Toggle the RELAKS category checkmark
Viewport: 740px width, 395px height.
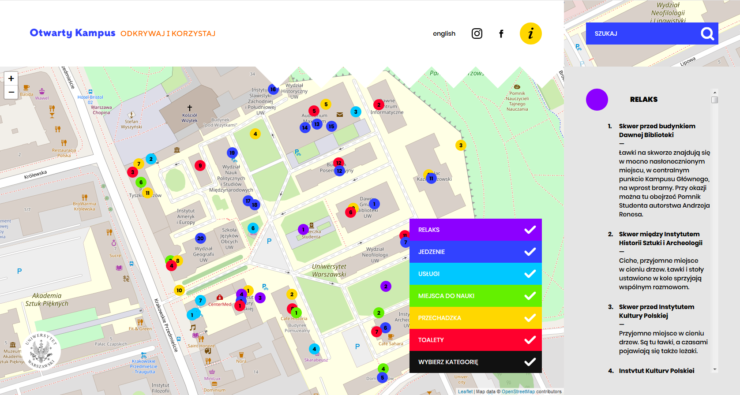coord(530,230)
